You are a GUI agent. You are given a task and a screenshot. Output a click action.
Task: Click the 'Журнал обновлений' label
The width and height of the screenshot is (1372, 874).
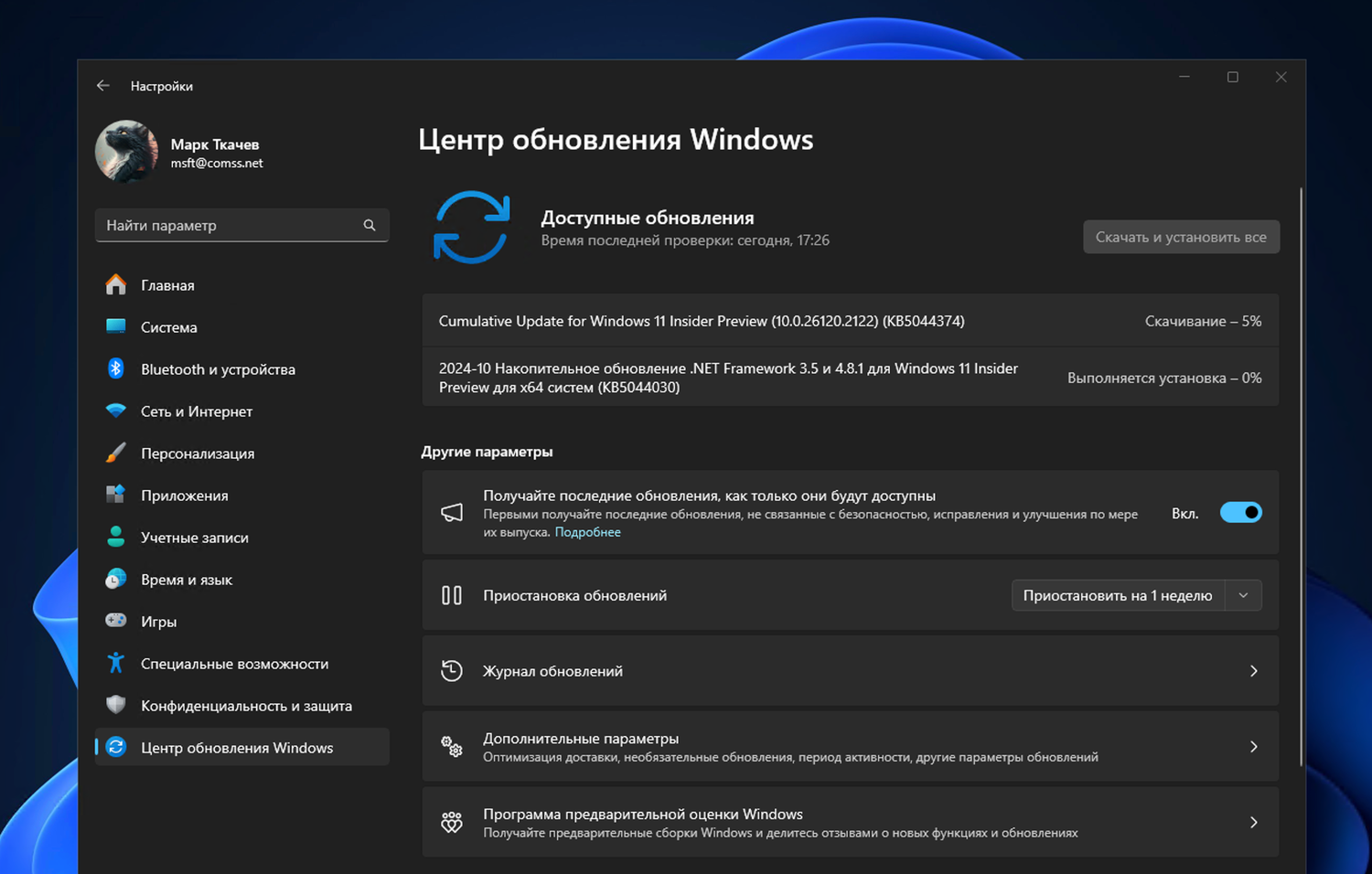552,671
